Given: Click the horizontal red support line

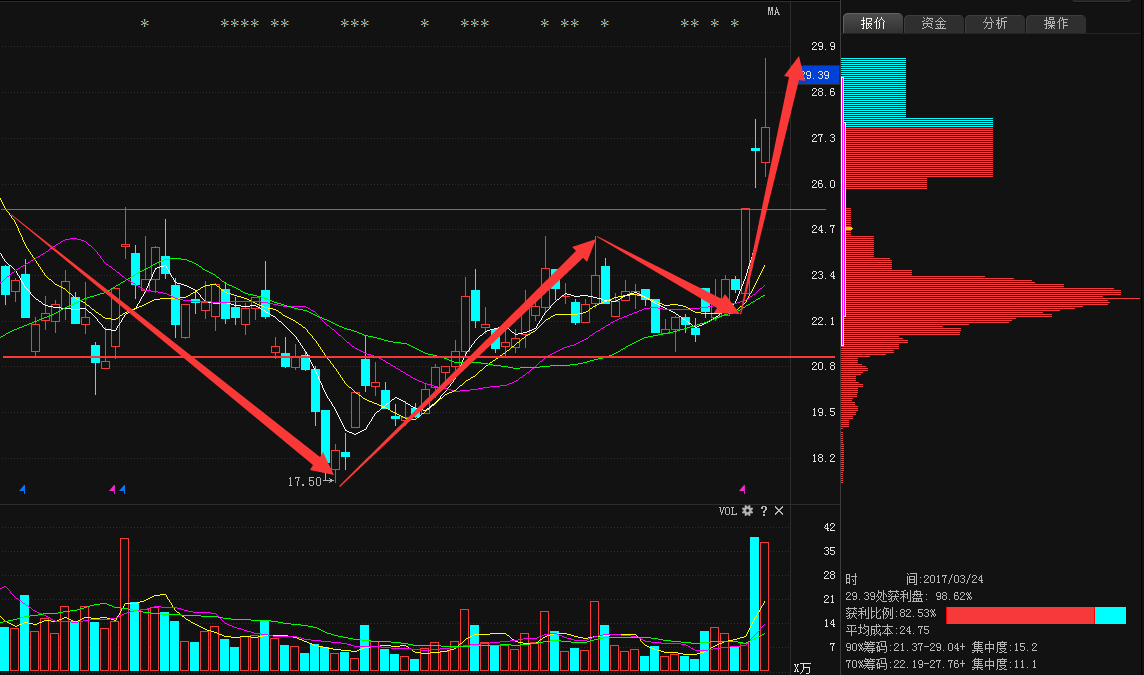Looking at the screenshot, I should [x=200, y=357].
